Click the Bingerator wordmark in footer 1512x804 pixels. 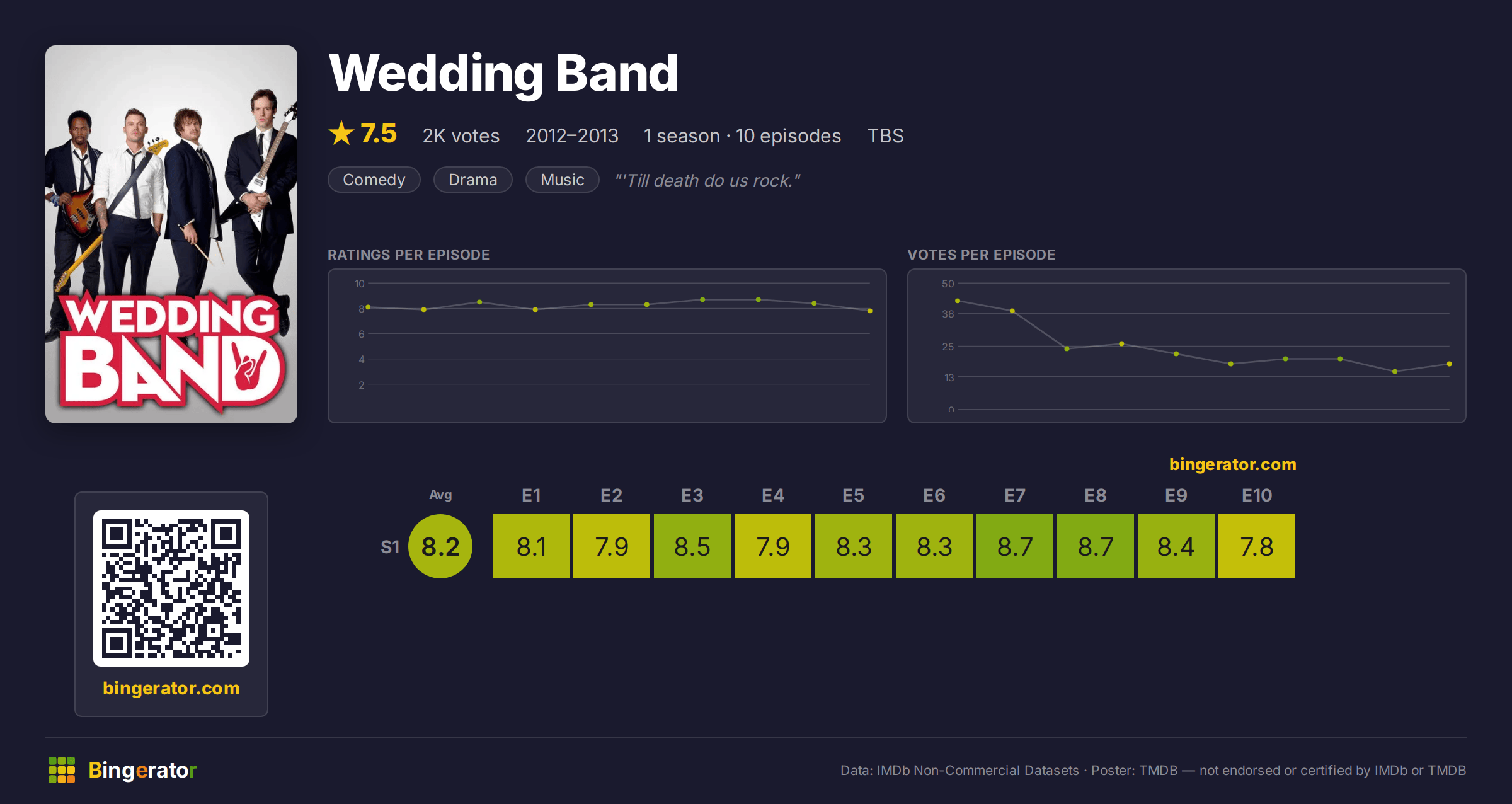(142, 770)
